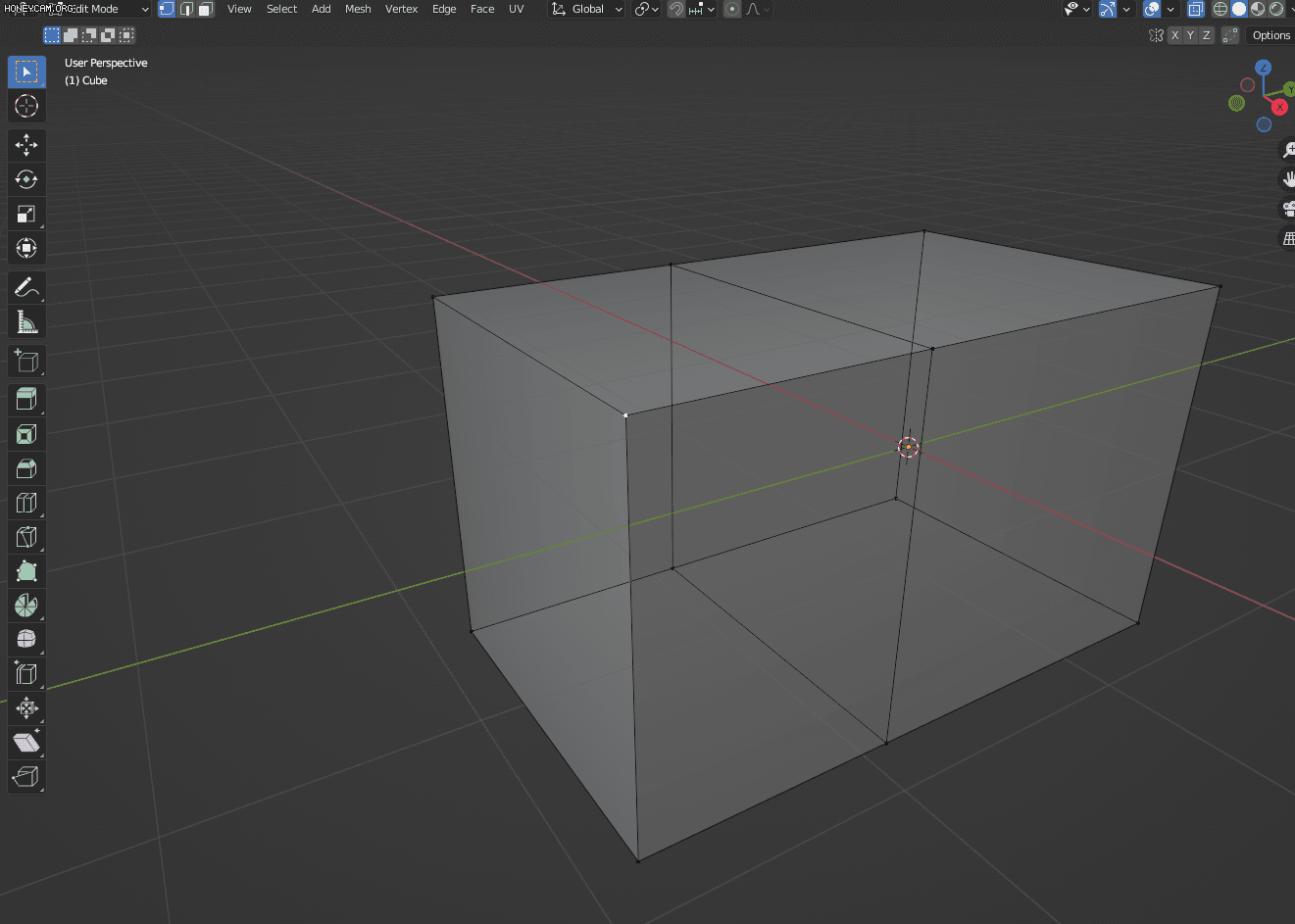Switch perspective/orthographic grid icon
Viewport: 1295px width, 924px height.
coord(1288,238)
